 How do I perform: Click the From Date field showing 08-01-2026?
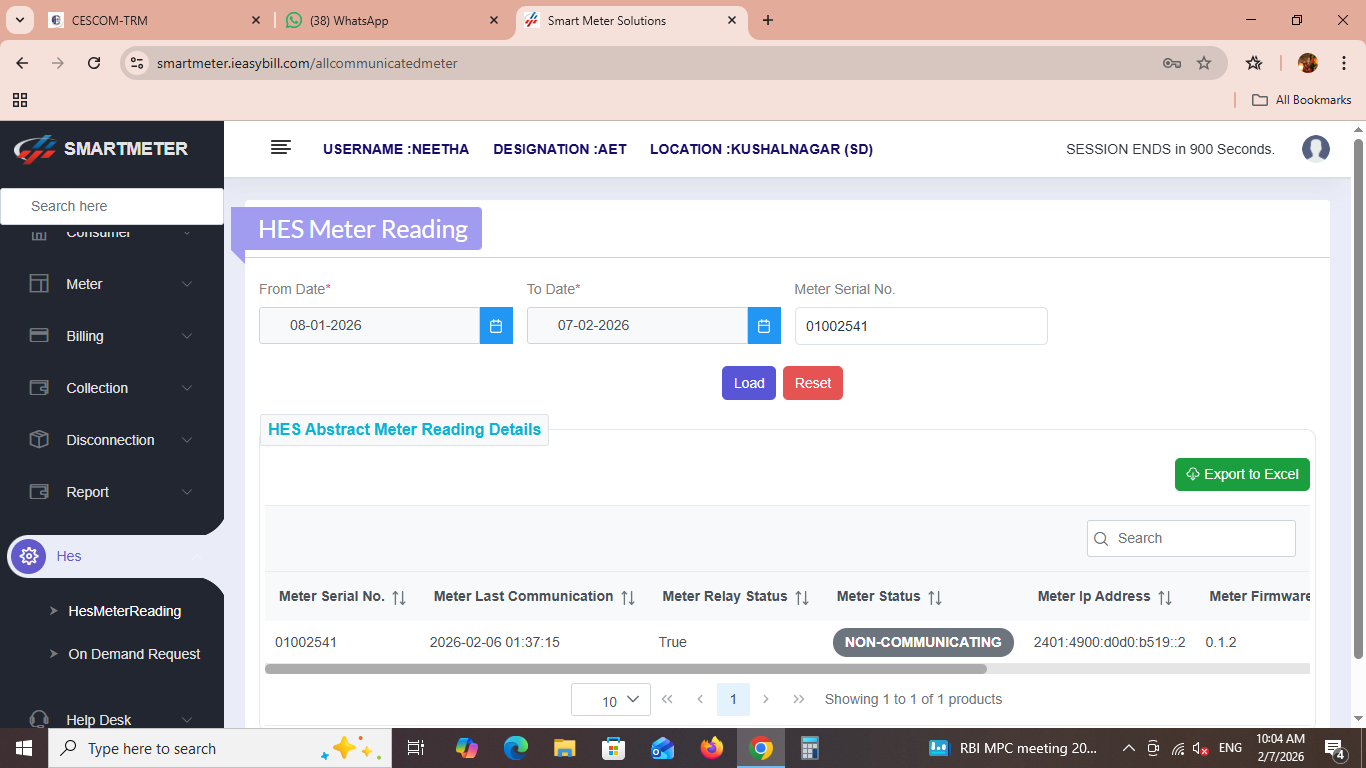[x=370, y=326]
